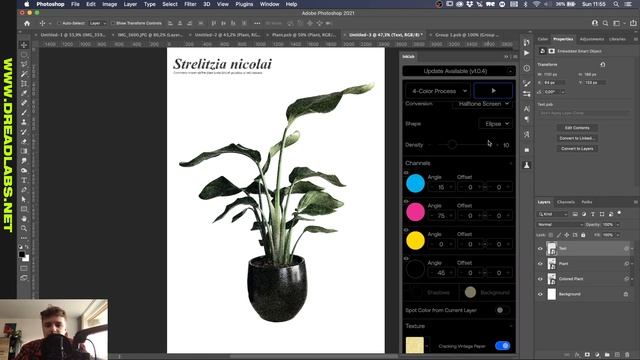Hide the Colored Plant layer
This screenshot has width=640, height=360.
540,279
